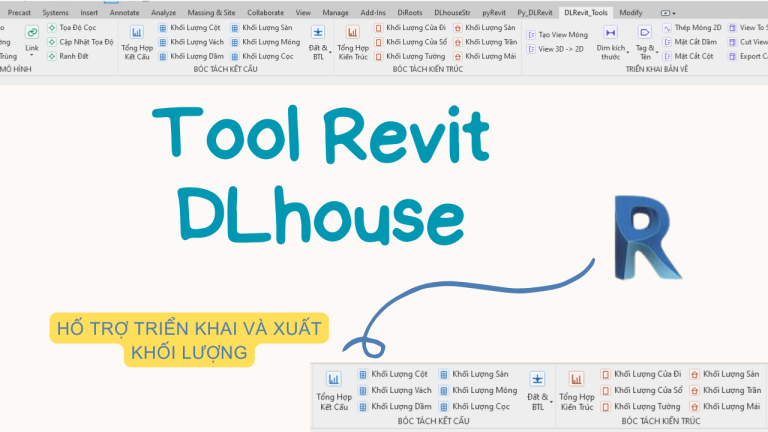Click BÓC TÁCH KIẾN TRÚC panel title in top ribbon
The image size is (768, 432).
pos(428,69)
